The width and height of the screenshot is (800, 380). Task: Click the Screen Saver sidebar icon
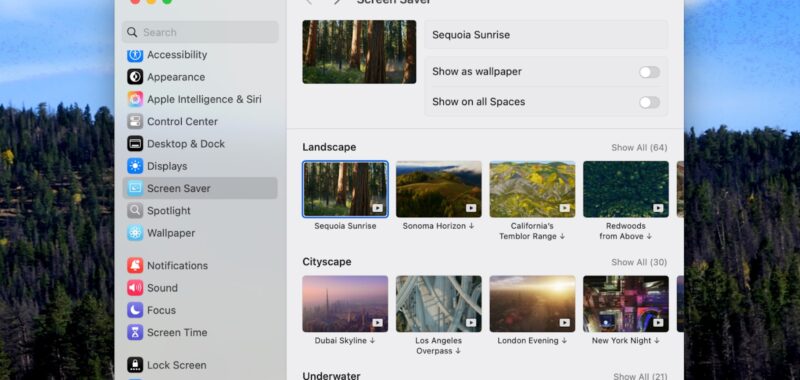click(135, 188)
